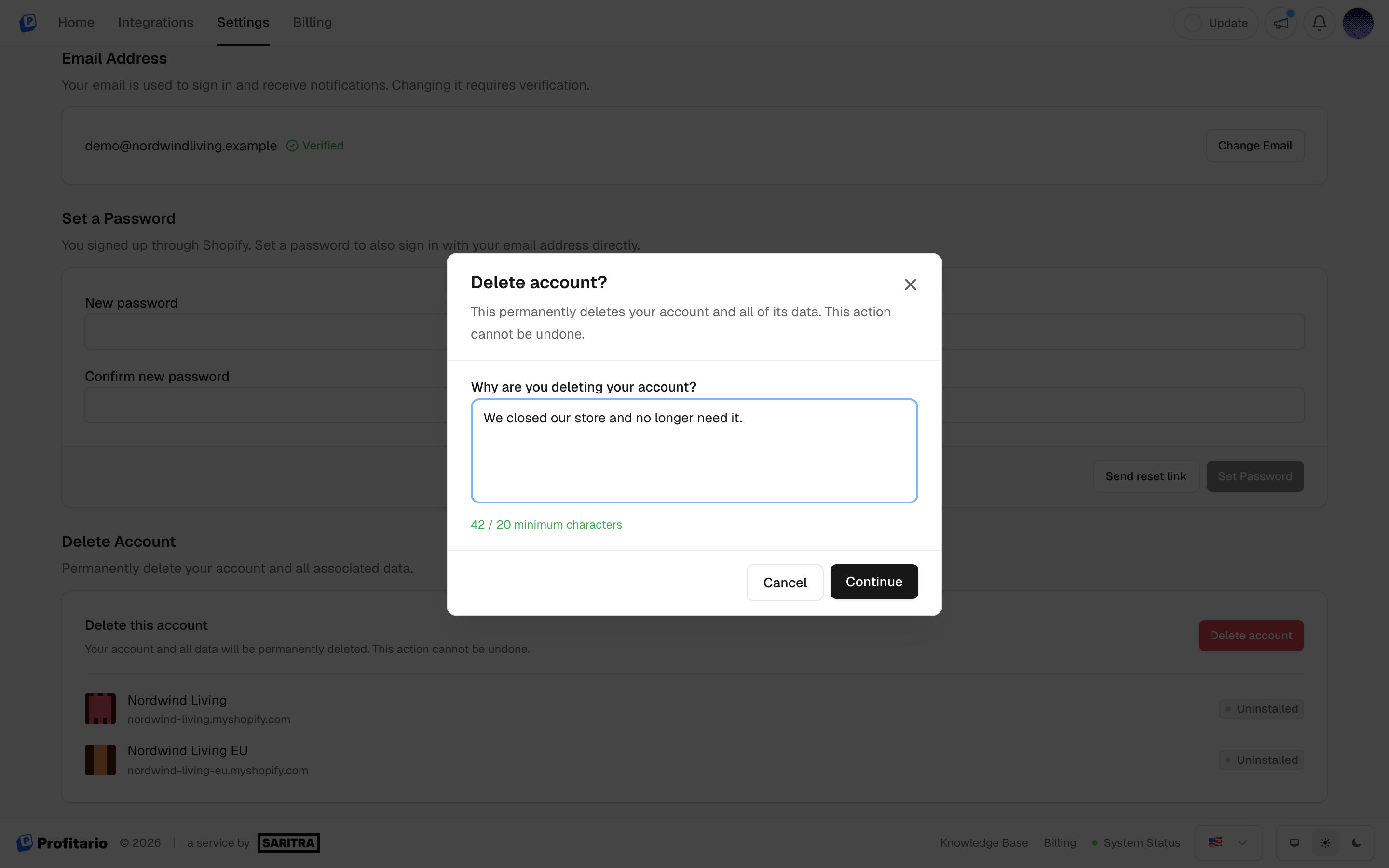
Task: Click the demo@nordwindliving.example email text
Action: [x=181, y=146]
